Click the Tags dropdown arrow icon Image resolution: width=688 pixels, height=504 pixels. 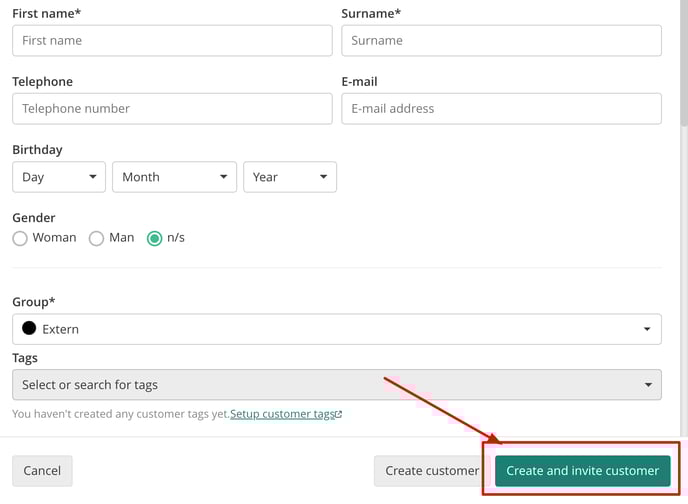coord(648,385)
